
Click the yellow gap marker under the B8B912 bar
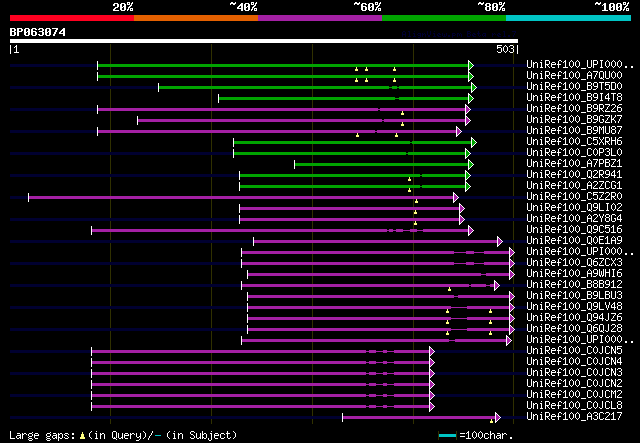[x=449, y=289]
